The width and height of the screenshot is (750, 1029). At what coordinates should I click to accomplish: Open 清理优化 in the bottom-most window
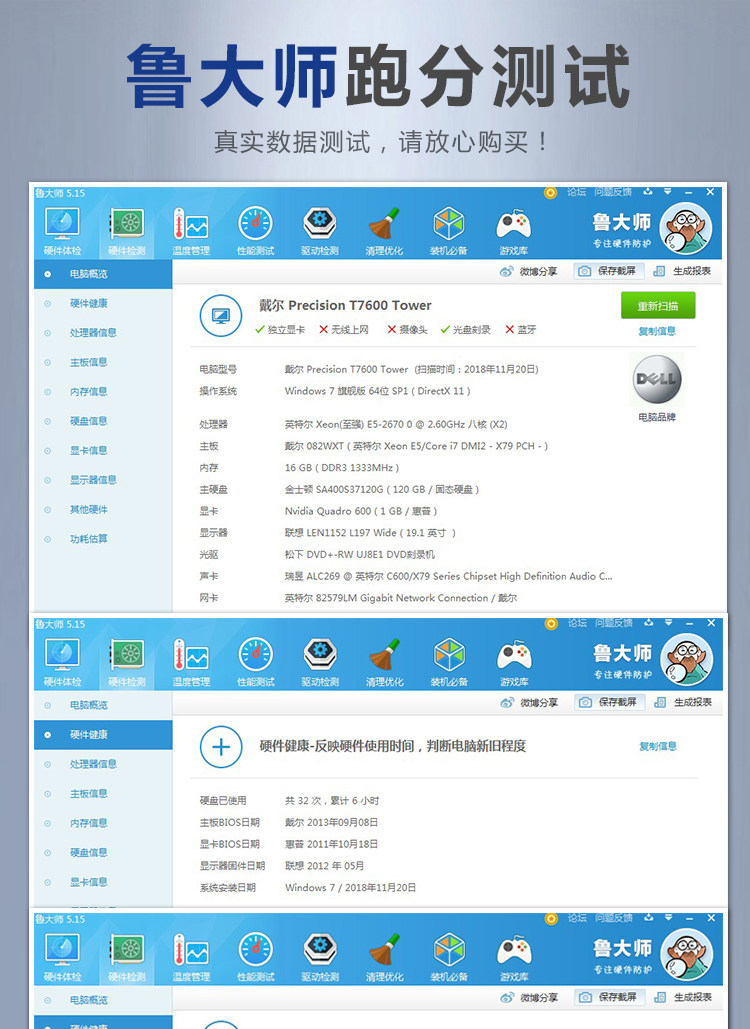coord(384,957)
